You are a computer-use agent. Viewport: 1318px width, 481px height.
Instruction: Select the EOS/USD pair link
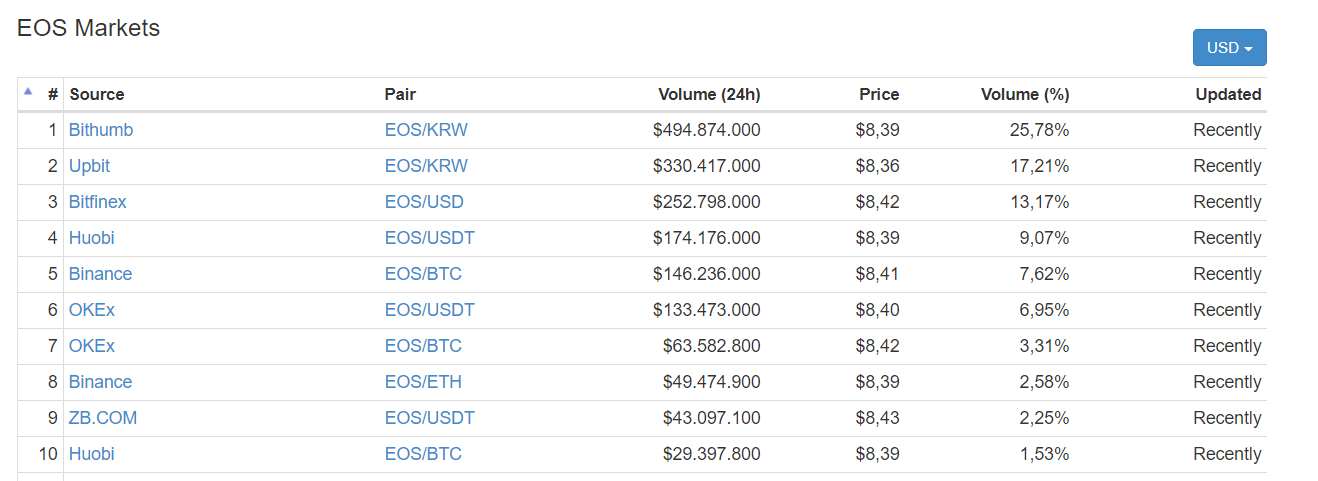(x=424, y=202)
